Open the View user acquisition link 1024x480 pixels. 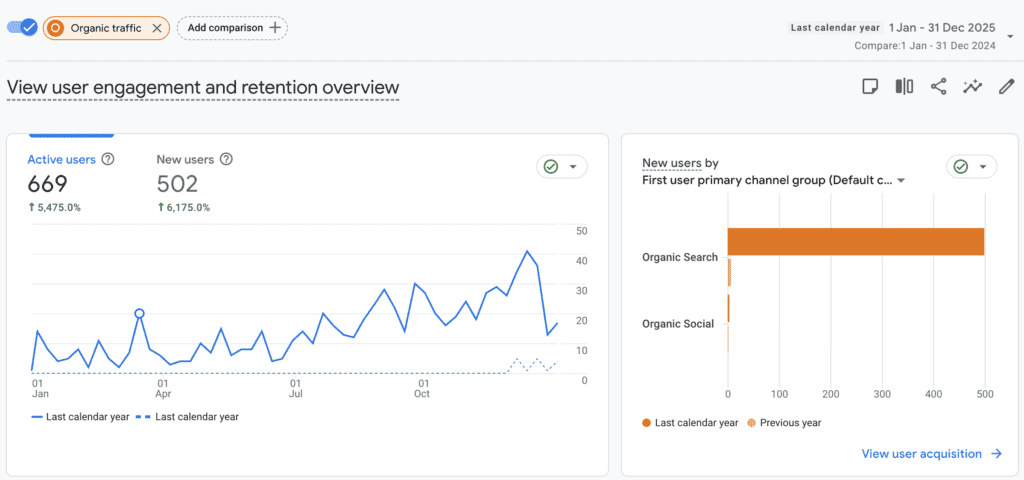click(x=931, y=454)
